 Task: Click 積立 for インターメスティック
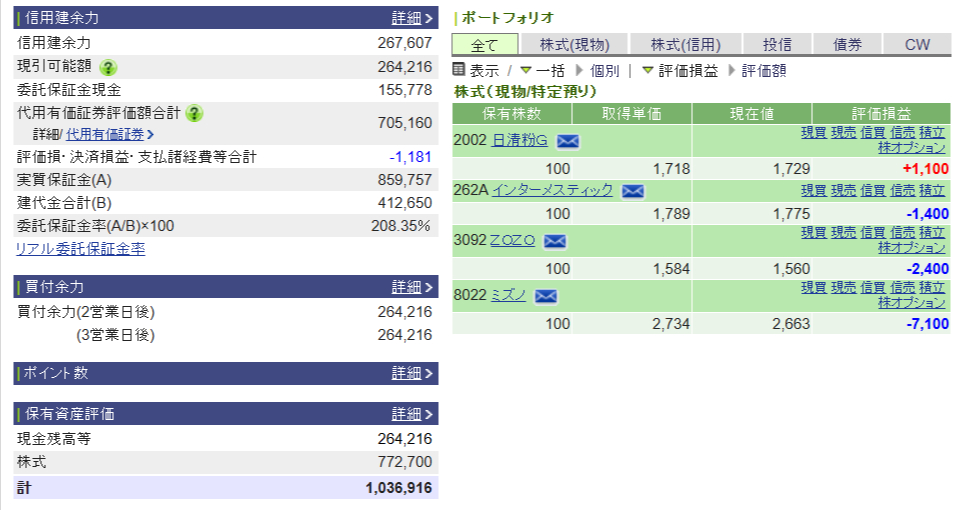click(x=932, y=190)
